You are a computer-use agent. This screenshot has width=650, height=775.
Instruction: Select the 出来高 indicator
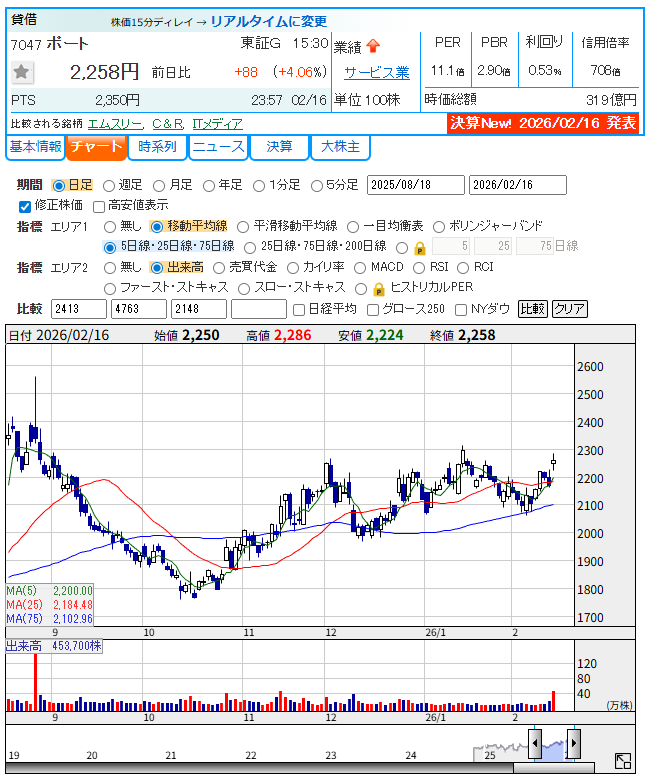[157, 268]
